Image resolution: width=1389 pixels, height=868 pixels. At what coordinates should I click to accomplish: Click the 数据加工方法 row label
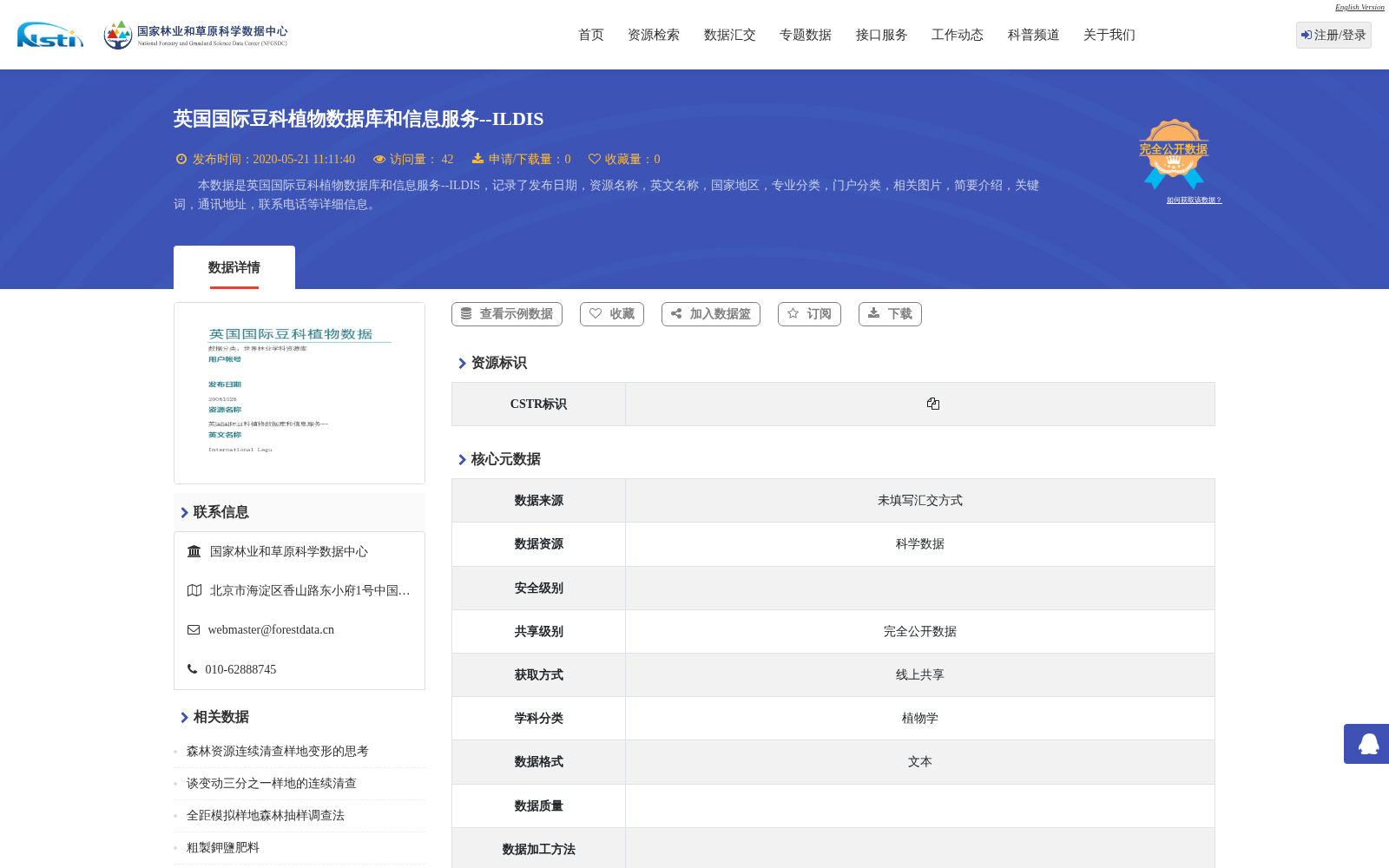point(538,850)
